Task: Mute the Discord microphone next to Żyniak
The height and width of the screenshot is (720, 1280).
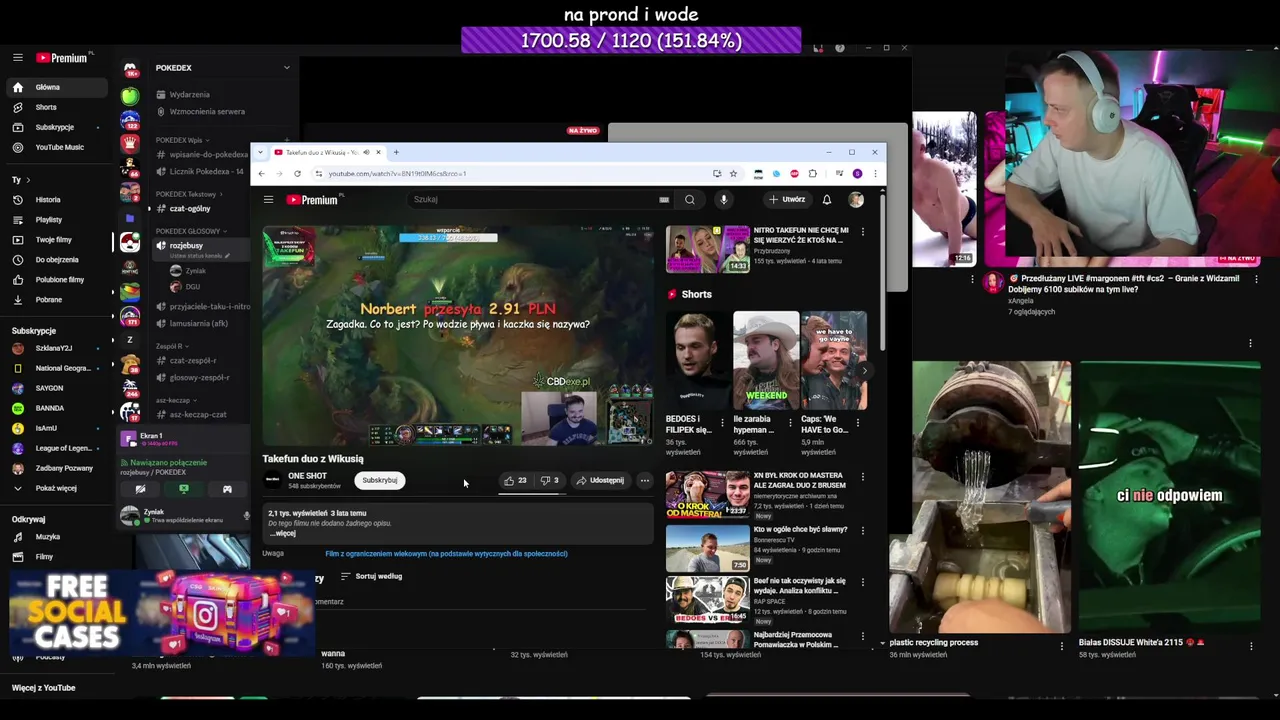Action: tap(246, 516)
